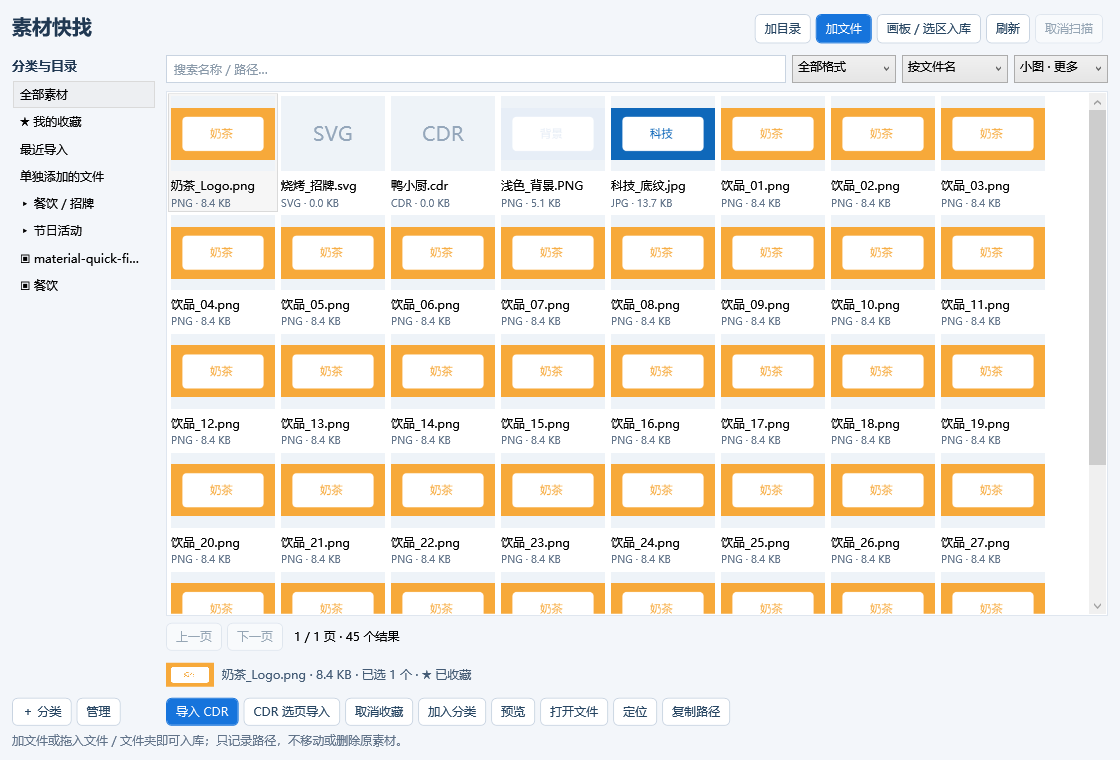Select 全部素材 in the sidebar
1120x760 pixels.
click(84, 94)
